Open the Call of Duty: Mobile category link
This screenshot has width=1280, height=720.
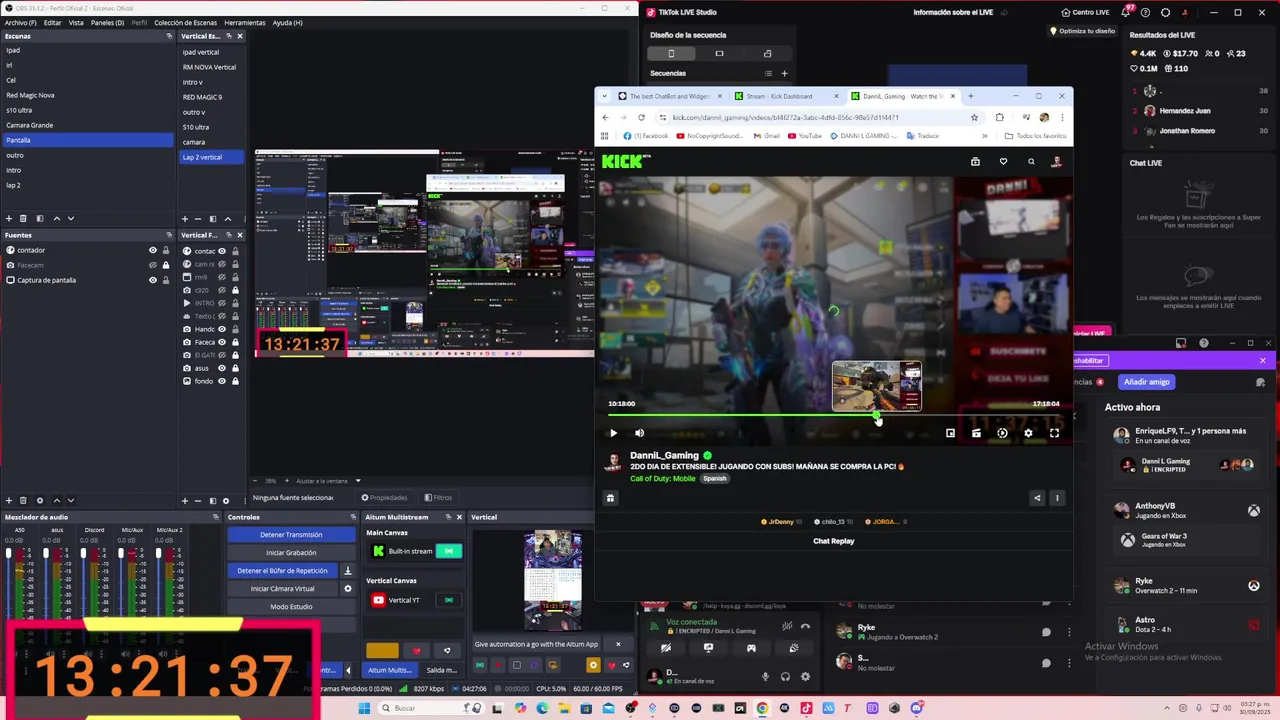[x=663, y=478]
